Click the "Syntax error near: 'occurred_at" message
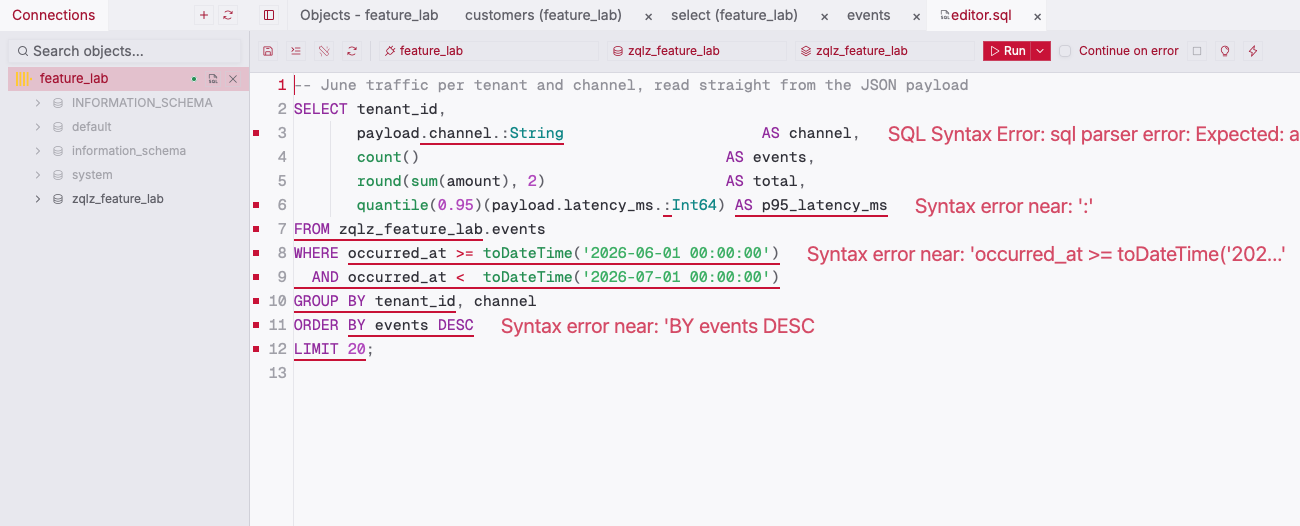Image resolution: width=1300 pixels, height=526 pixels. tap(1046, 254)
